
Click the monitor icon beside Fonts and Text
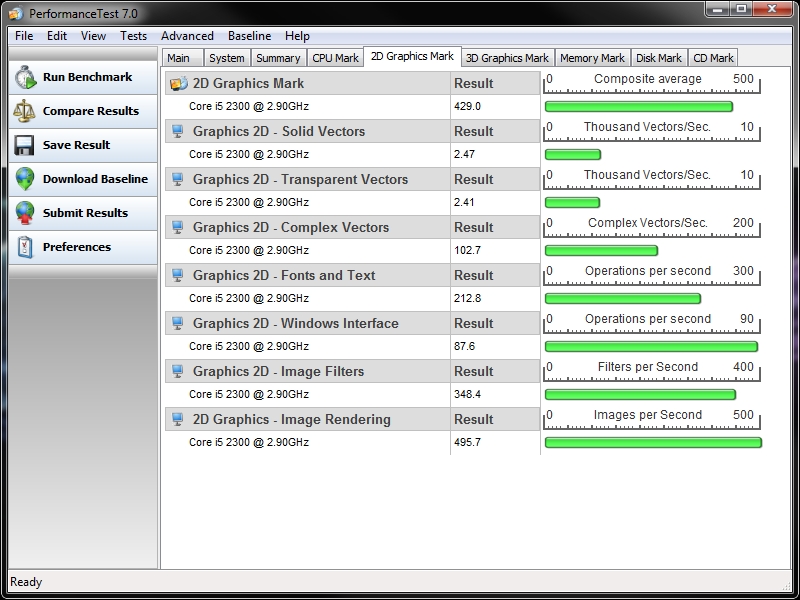pos(178,275)
